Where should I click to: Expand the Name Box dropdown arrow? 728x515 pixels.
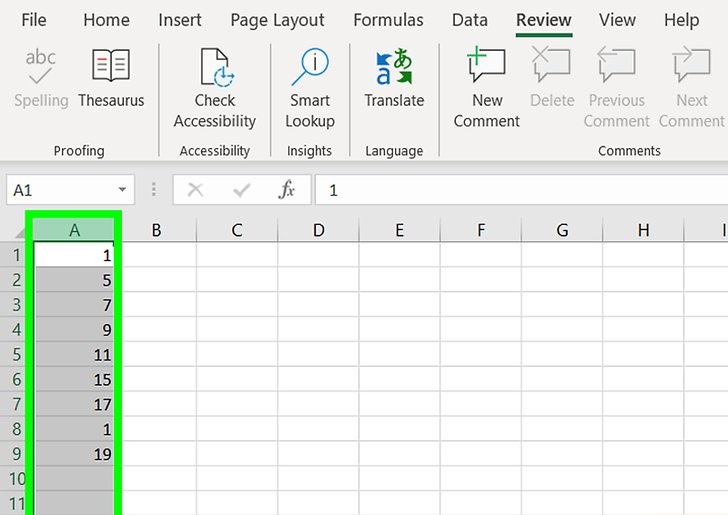123,190
